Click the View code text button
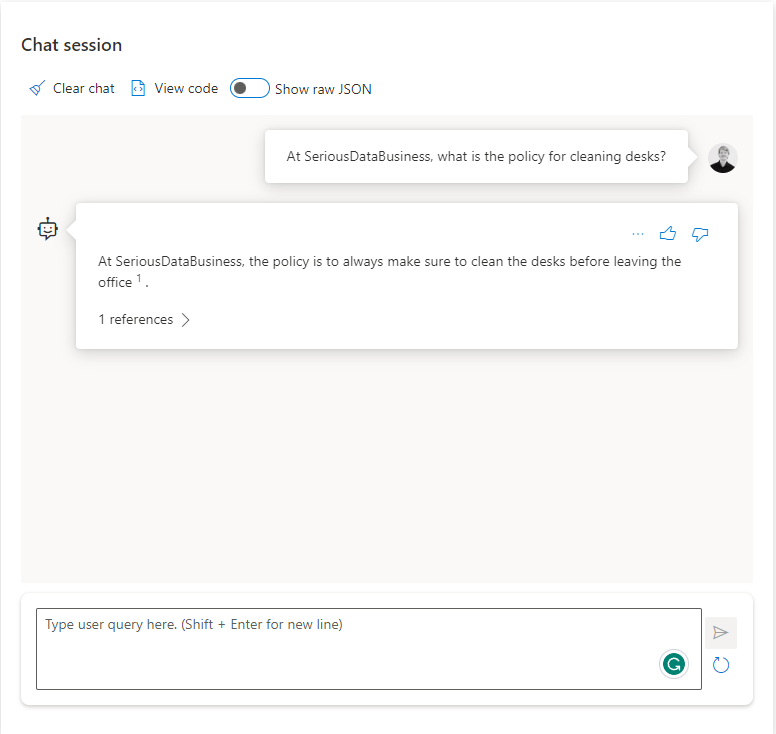Screen dimensions: 776x734 [x=186, y=88]
